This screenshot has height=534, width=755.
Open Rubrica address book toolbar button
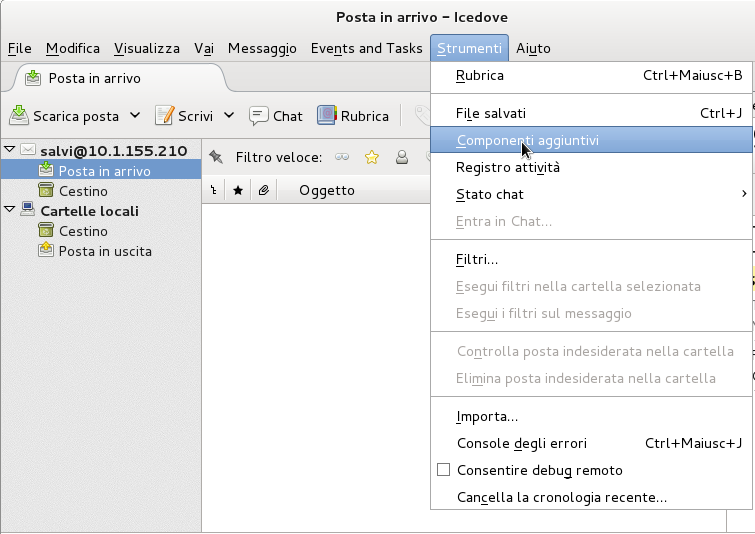353,116
